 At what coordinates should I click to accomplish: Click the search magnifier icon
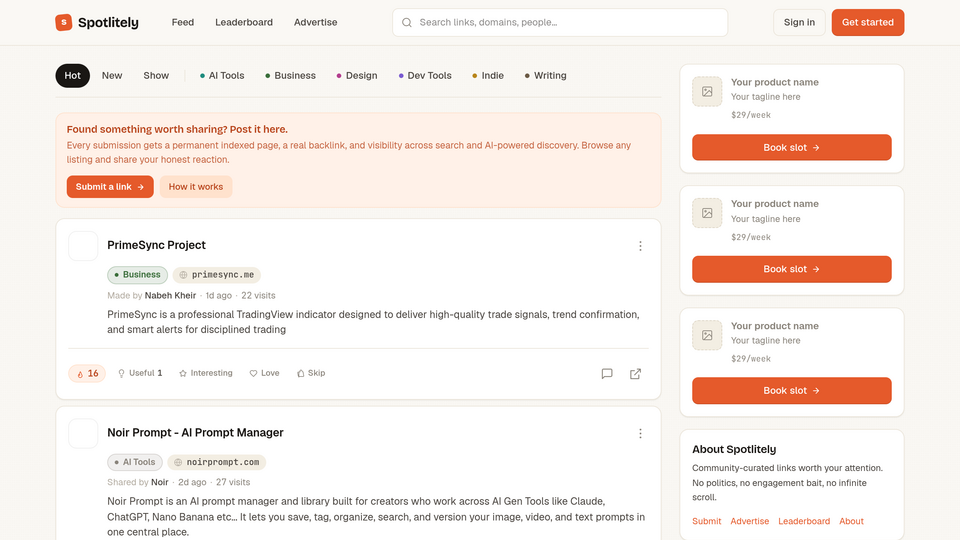(407, 23)
